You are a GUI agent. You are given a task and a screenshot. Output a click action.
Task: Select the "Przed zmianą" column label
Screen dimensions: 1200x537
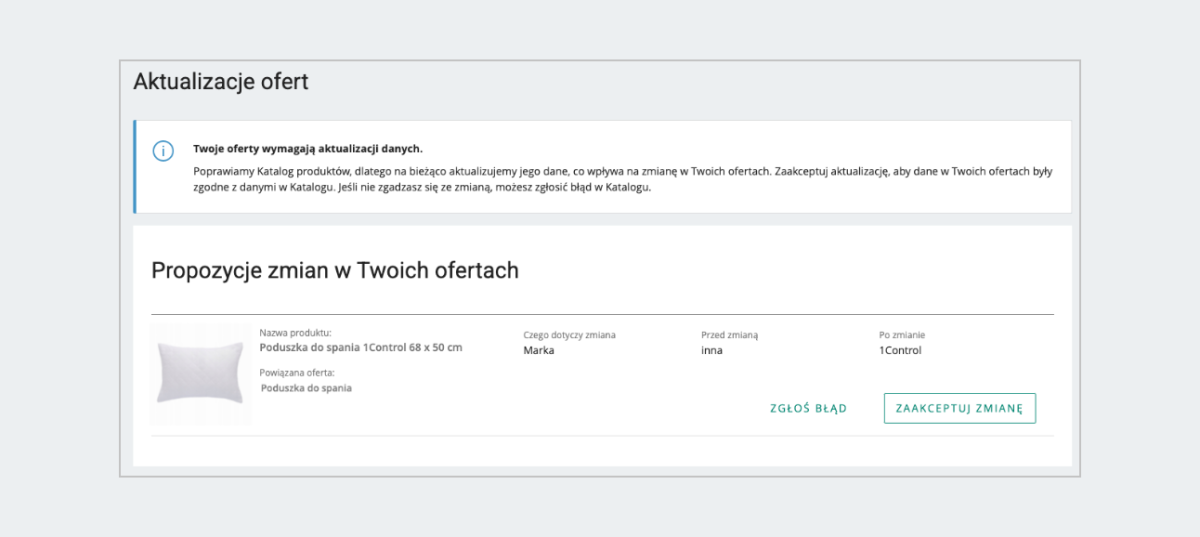pos(730,335)
